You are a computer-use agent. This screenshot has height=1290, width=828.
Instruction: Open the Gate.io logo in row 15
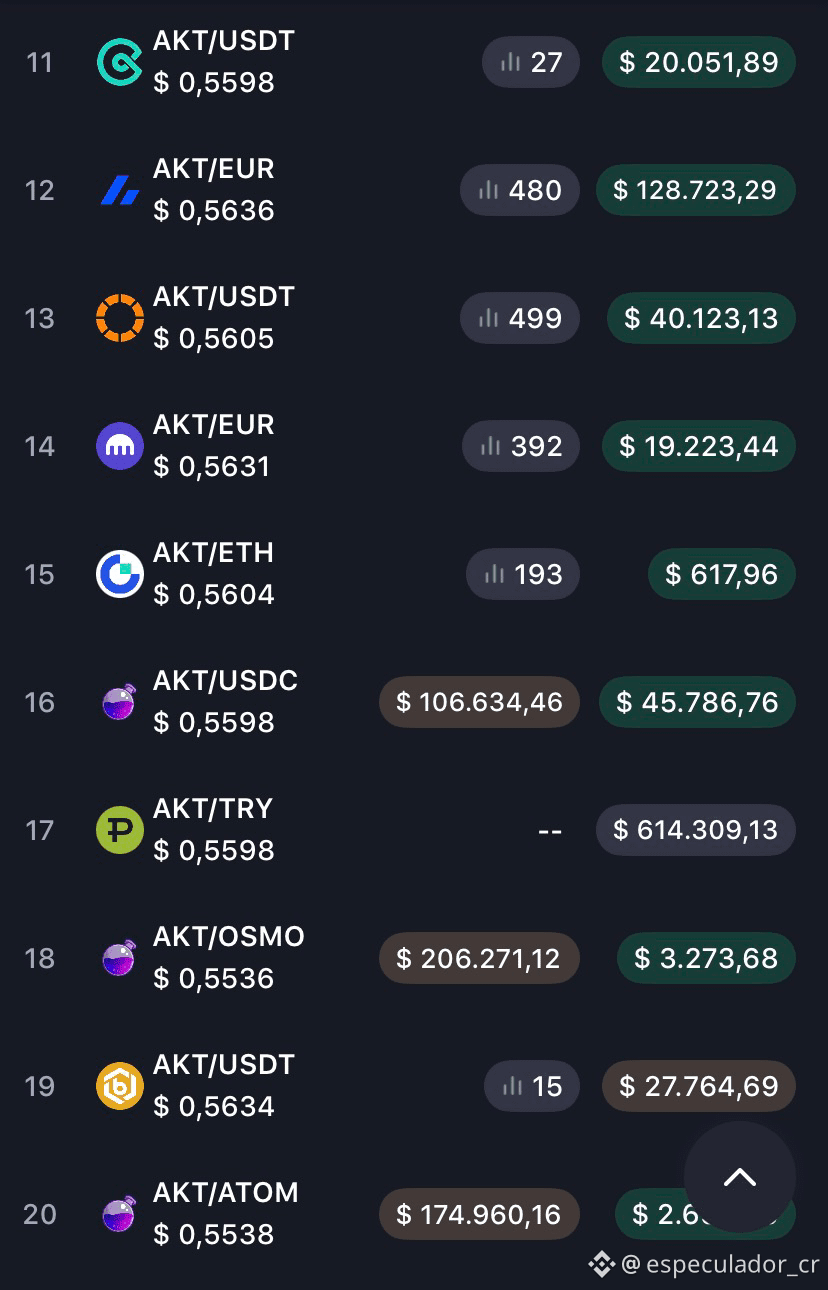coord(120,574)
